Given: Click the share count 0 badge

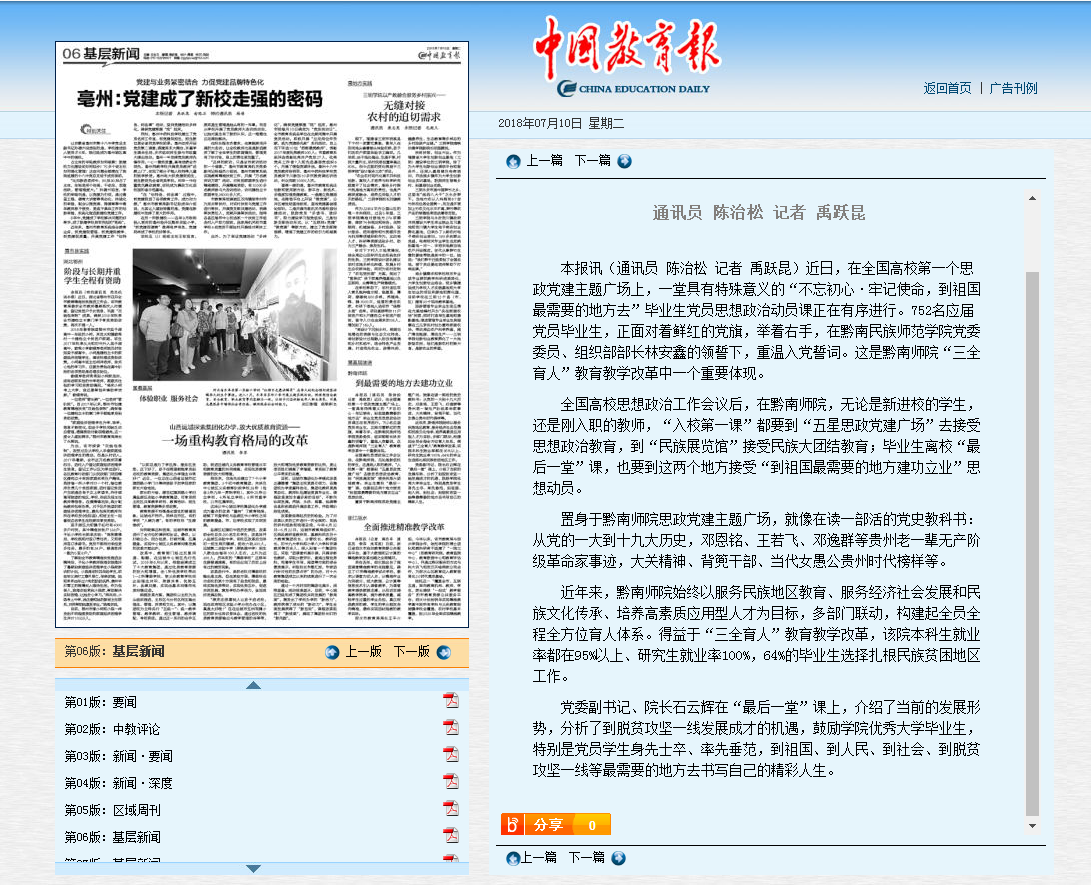Looking at the screenshot, I should pyautogui.click(x=592, y=824).
